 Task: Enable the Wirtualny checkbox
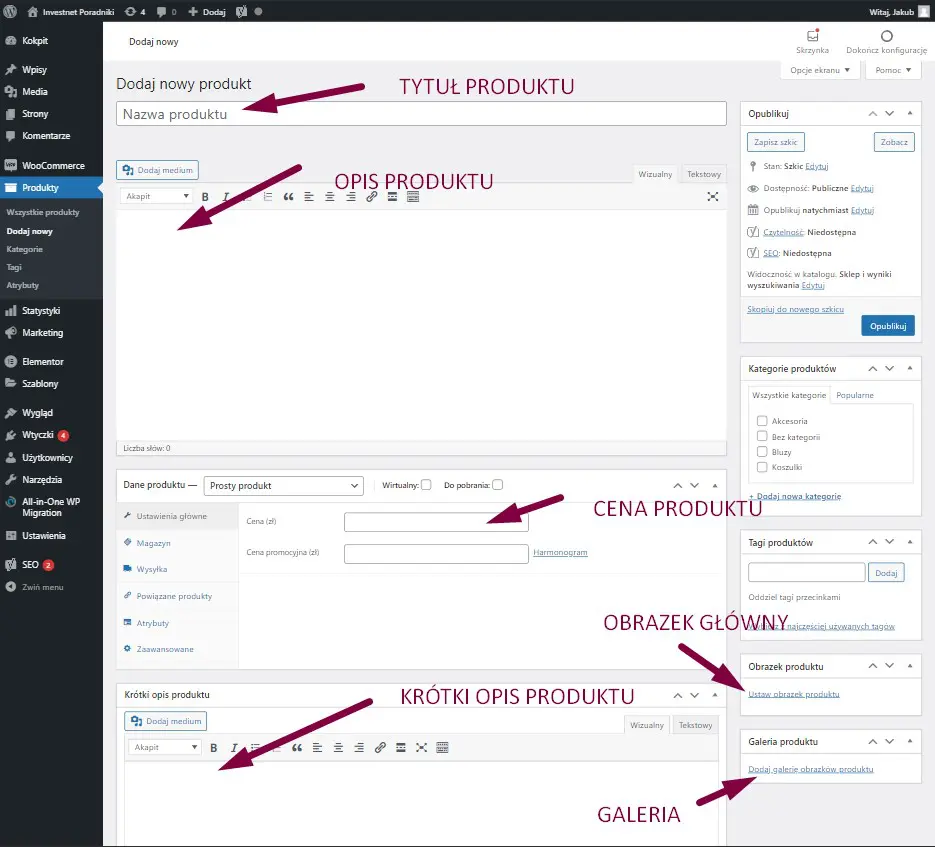pyautogui.click(x=426, y=485)
